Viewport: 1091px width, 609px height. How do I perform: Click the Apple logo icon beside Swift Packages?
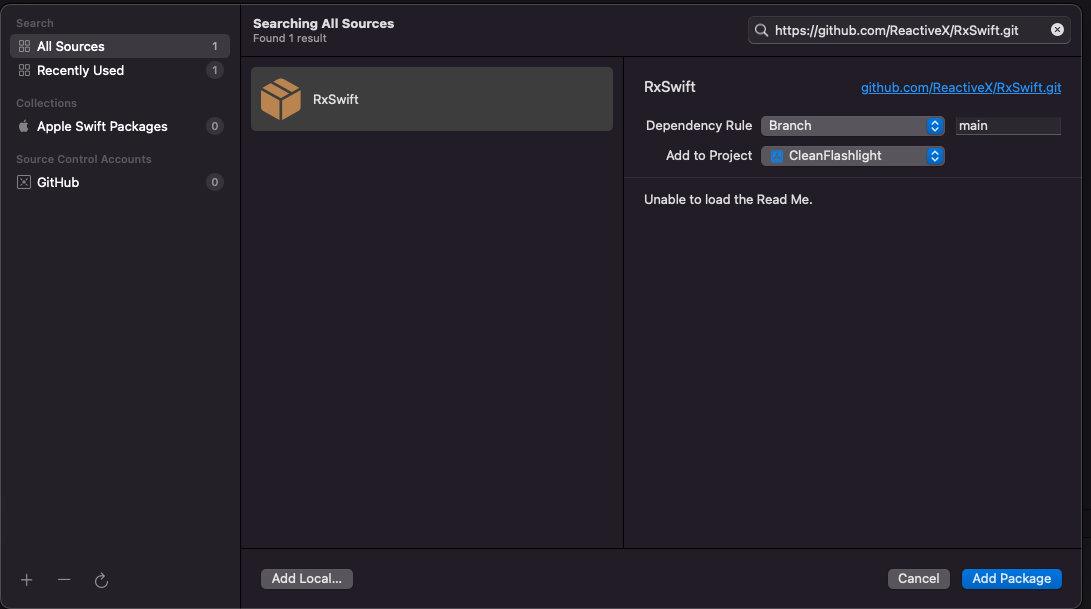click(x=24, y=126)
